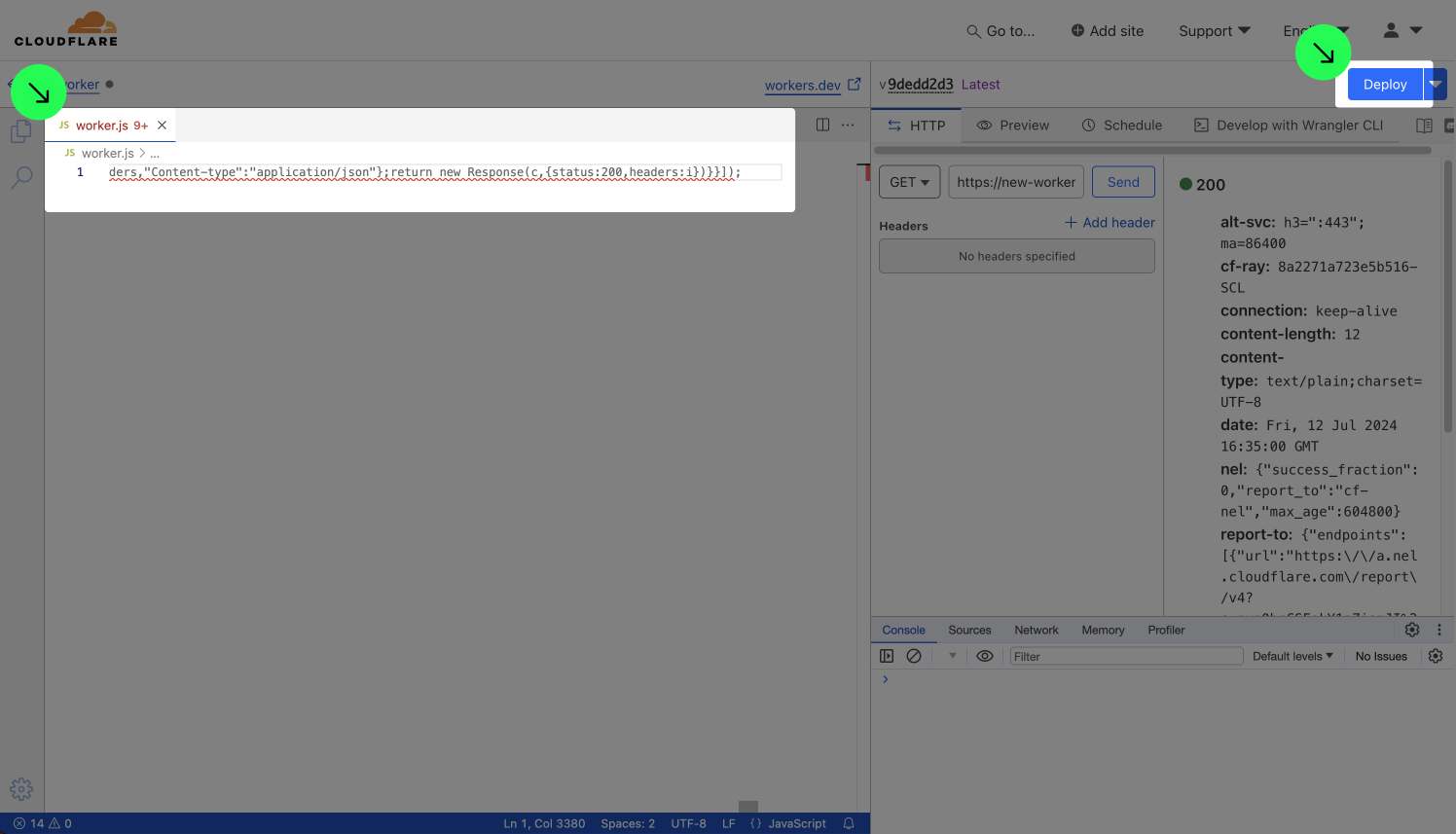Click worker.js in the breadcrumb
Screen dimensions: 1456x834
click(x=108, y=154)
